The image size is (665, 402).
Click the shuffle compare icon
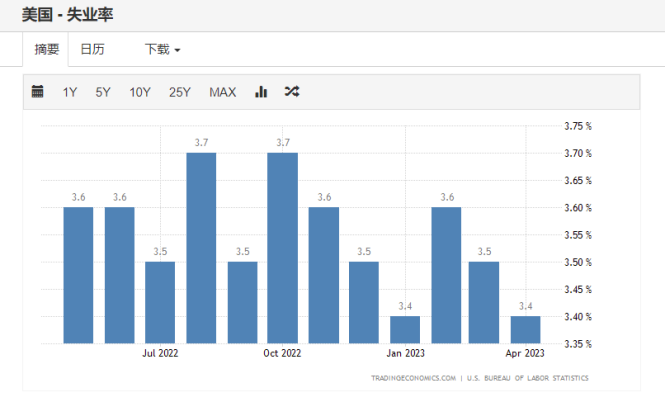(292, 92)
